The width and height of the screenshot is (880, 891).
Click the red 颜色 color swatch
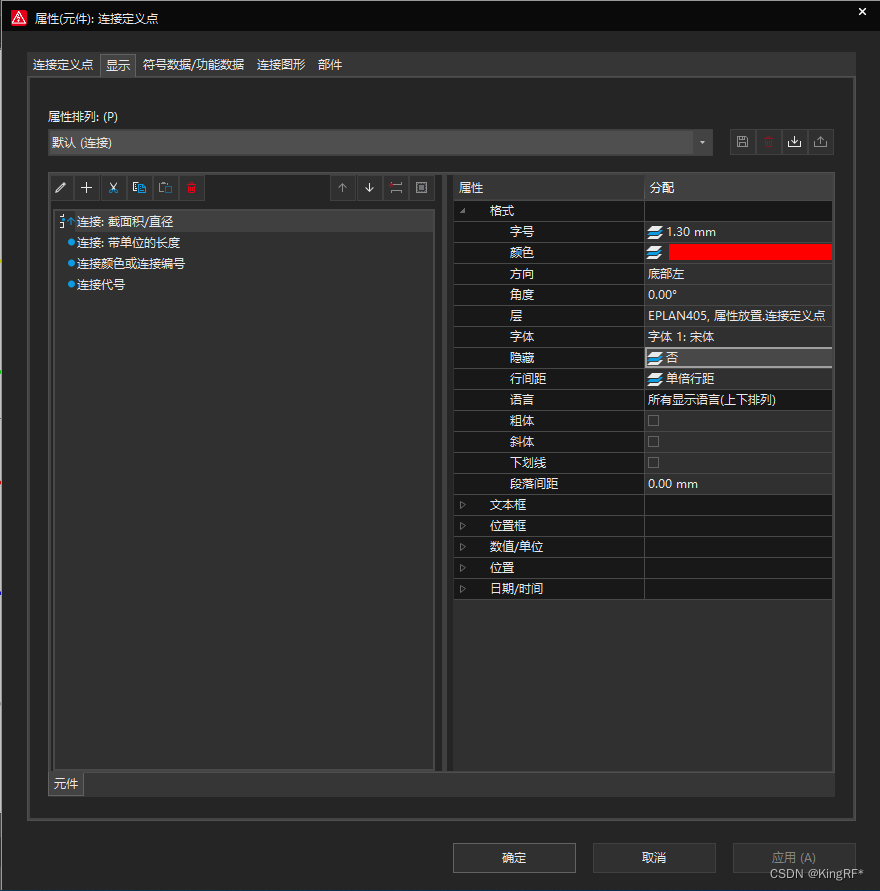(750, 252)
